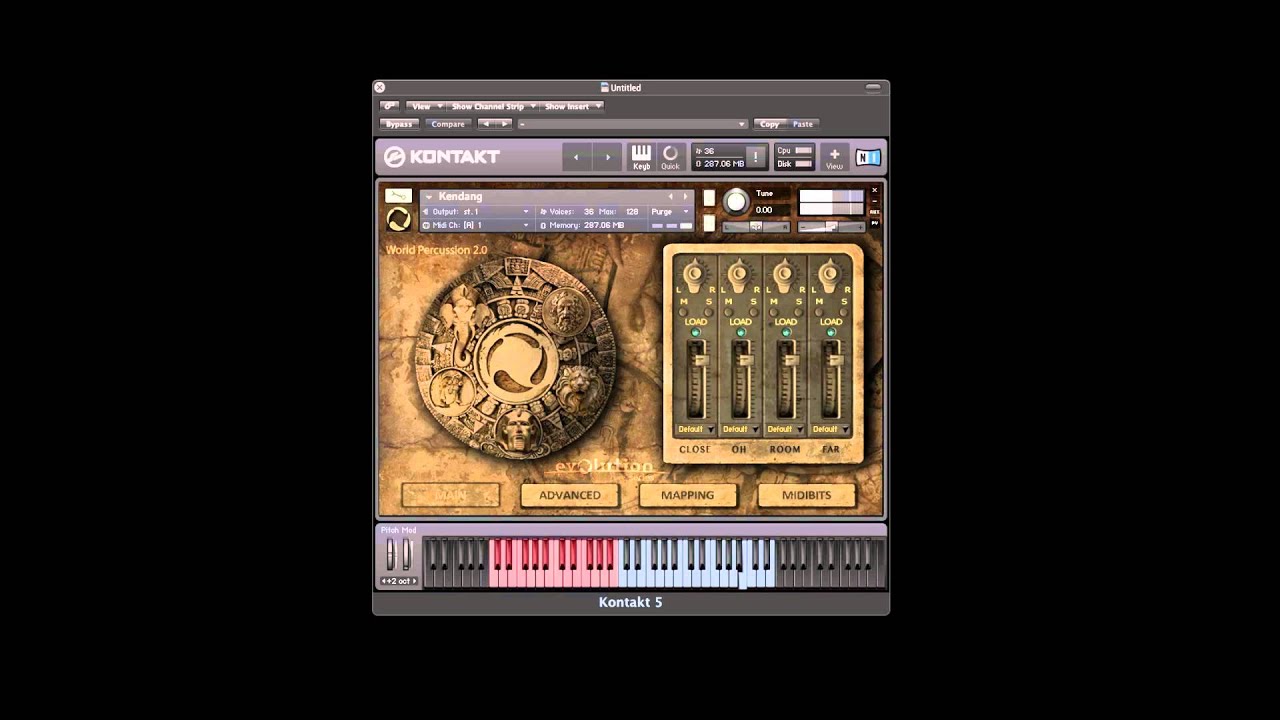The width and height of the screenshot is (1280, 720).
Task: Click the Kontakt logo
Action: [x=442, y=157]
